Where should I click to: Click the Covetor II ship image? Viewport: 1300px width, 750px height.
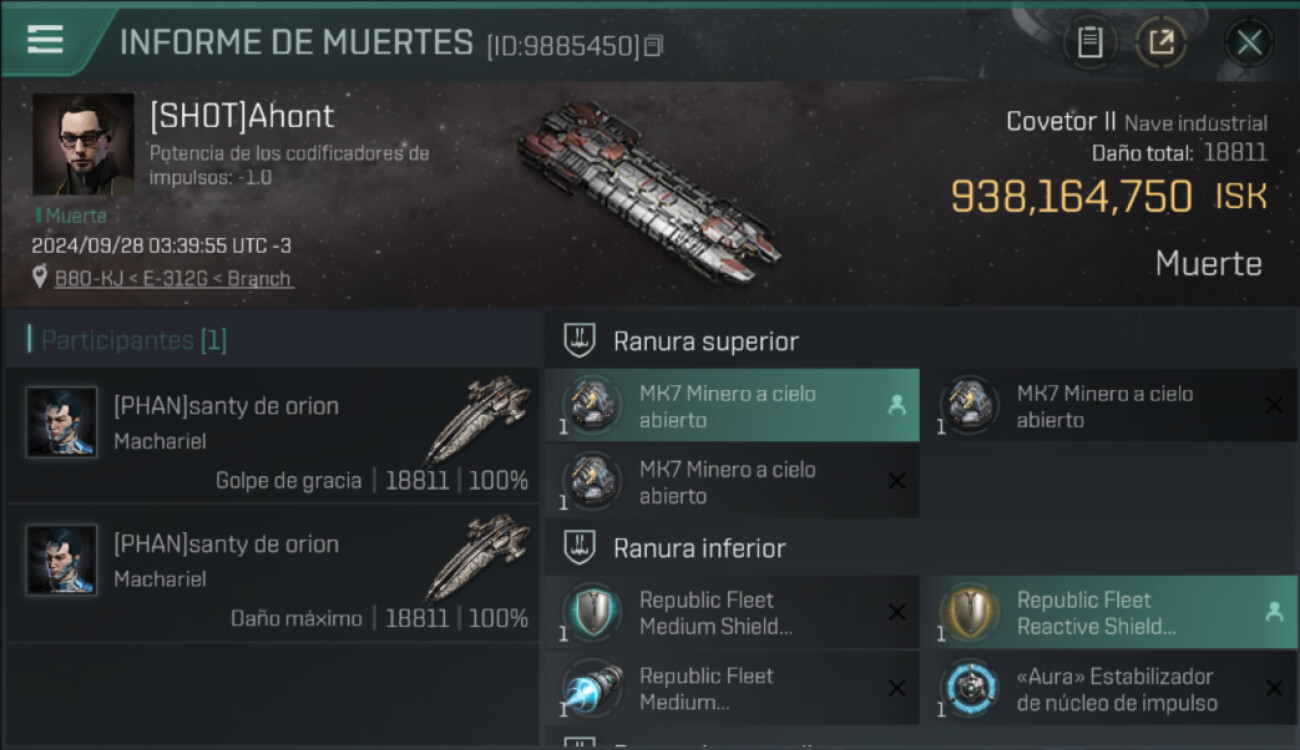pyautogui.click(x=648, y=190)
